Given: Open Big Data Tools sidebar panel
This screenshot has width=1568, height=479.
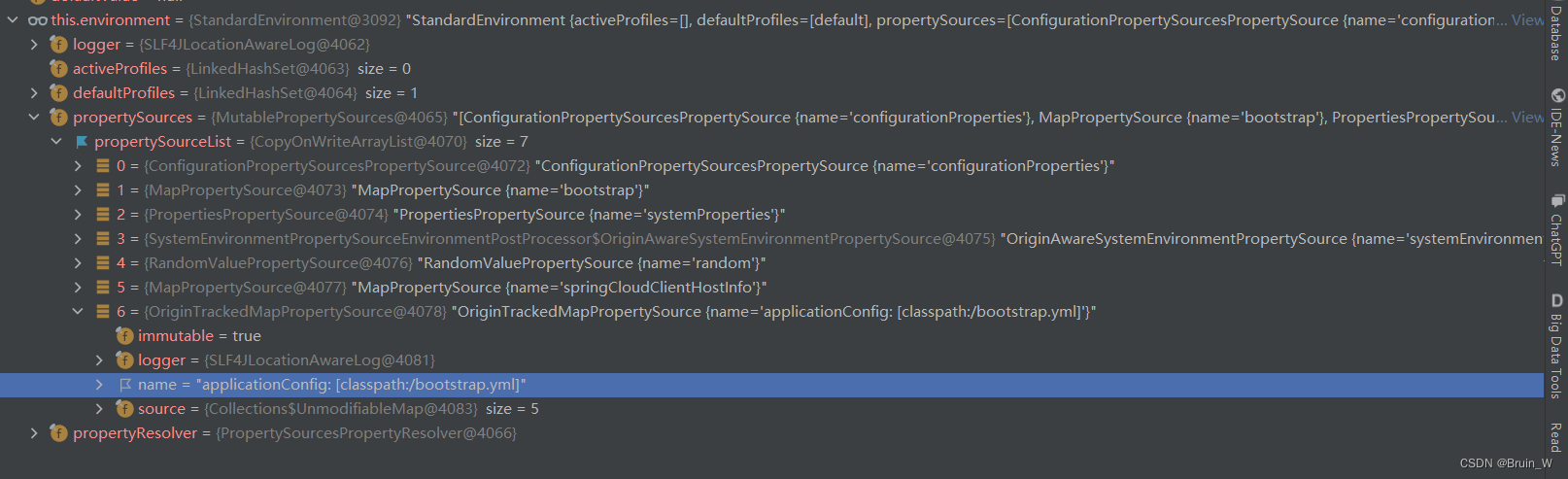Looking at the screenshot, I should click(x=1556, y=347).
